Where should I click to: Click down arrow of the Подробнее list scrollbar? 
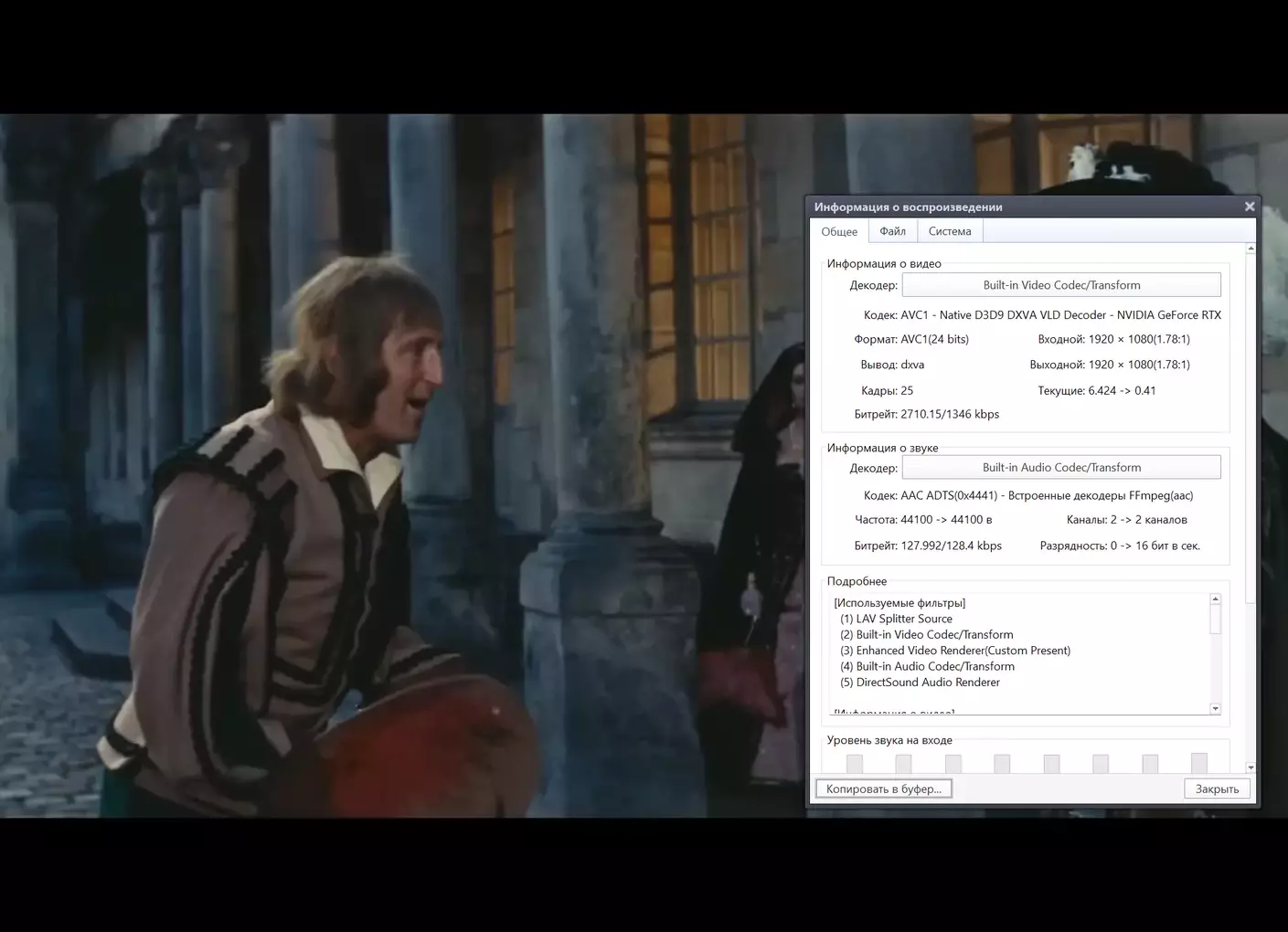coord(1215,709)
